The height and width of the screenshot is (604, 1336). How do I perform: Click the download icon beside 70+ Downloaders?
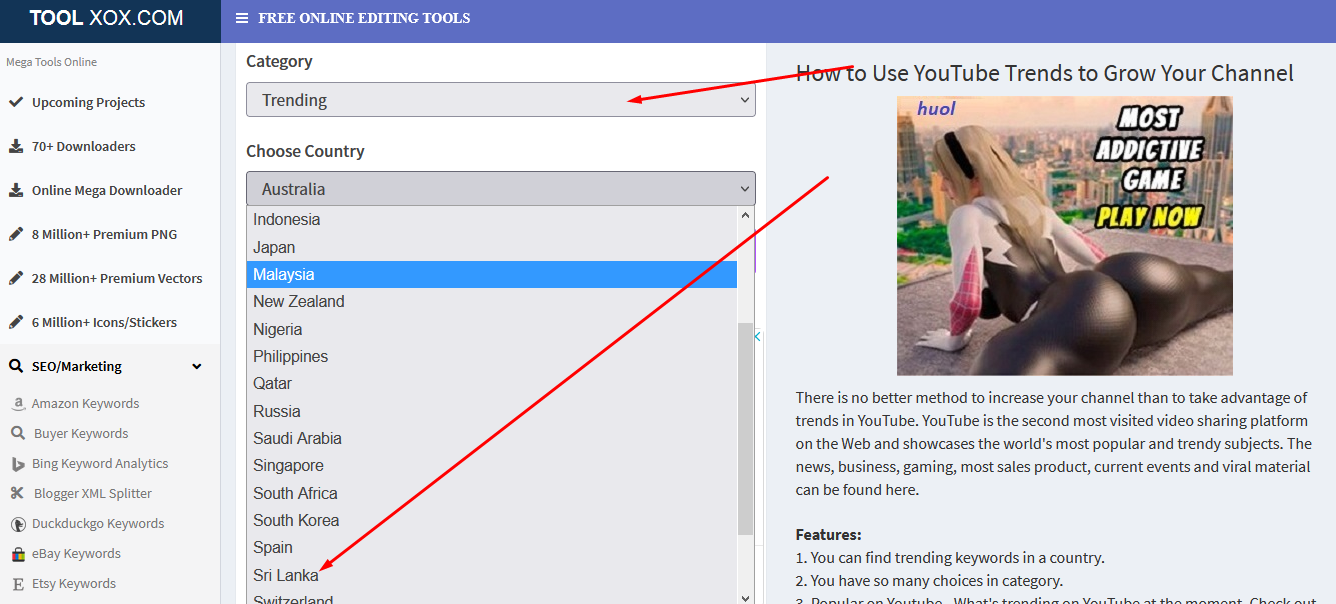16,146
